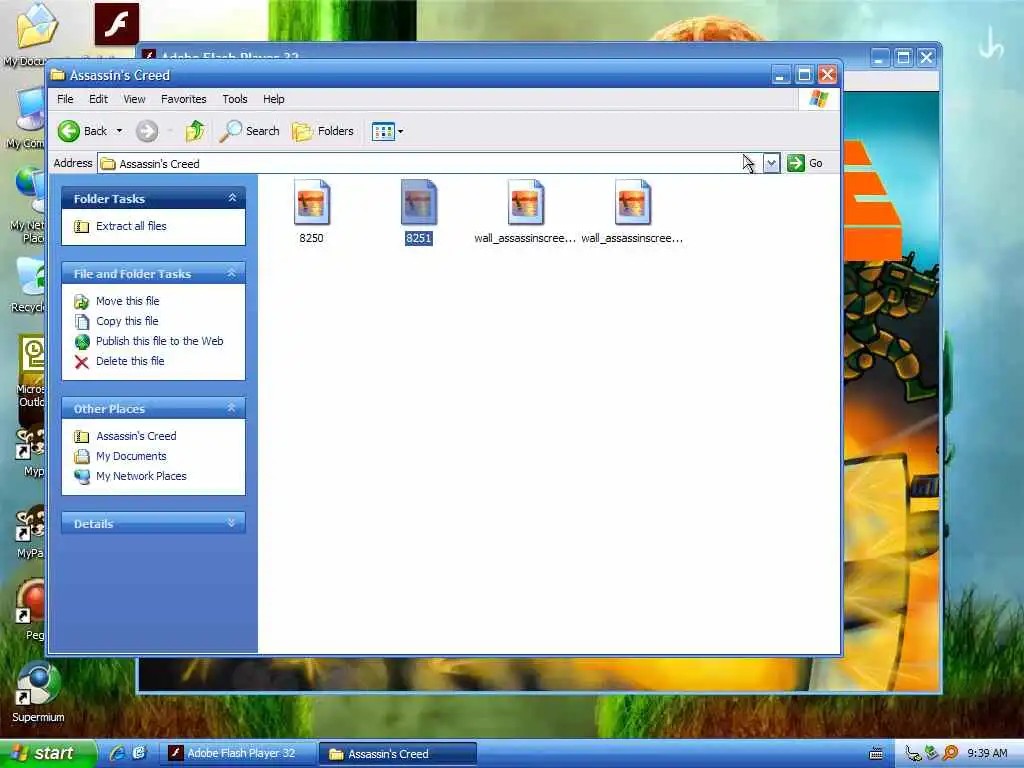Click the red X Delete icon

(82, 362)
